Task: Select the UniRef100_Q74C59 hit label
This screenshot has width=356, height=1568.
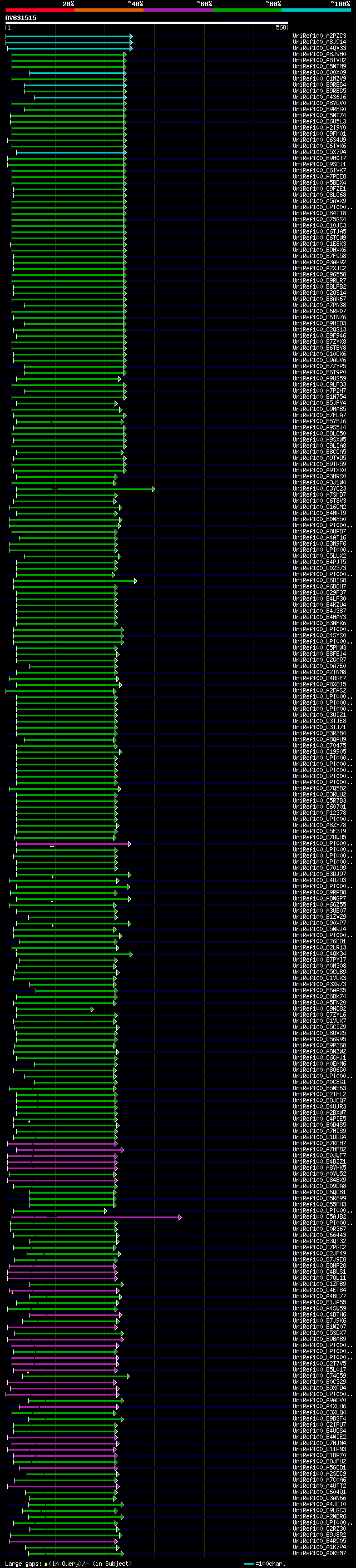Action: 319,1376
